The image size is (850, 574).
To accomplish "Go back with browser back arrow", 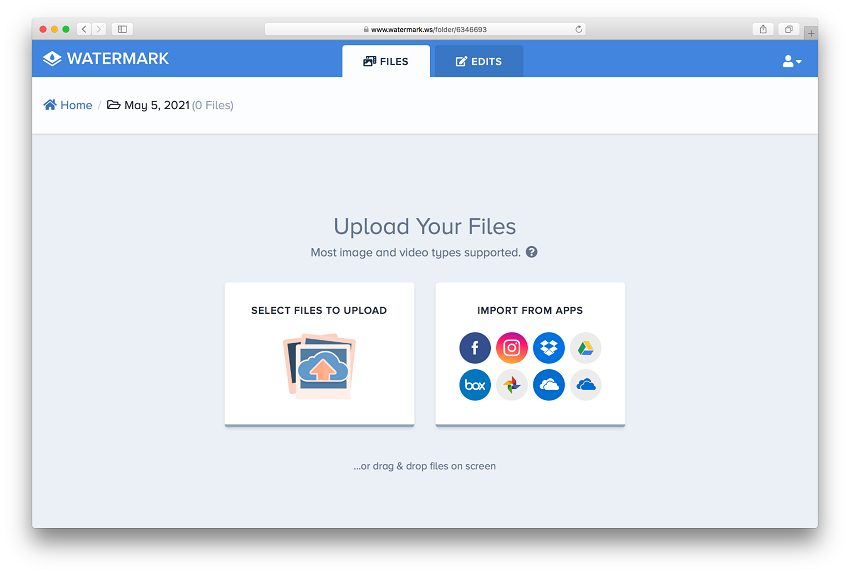I will (84, 29).
